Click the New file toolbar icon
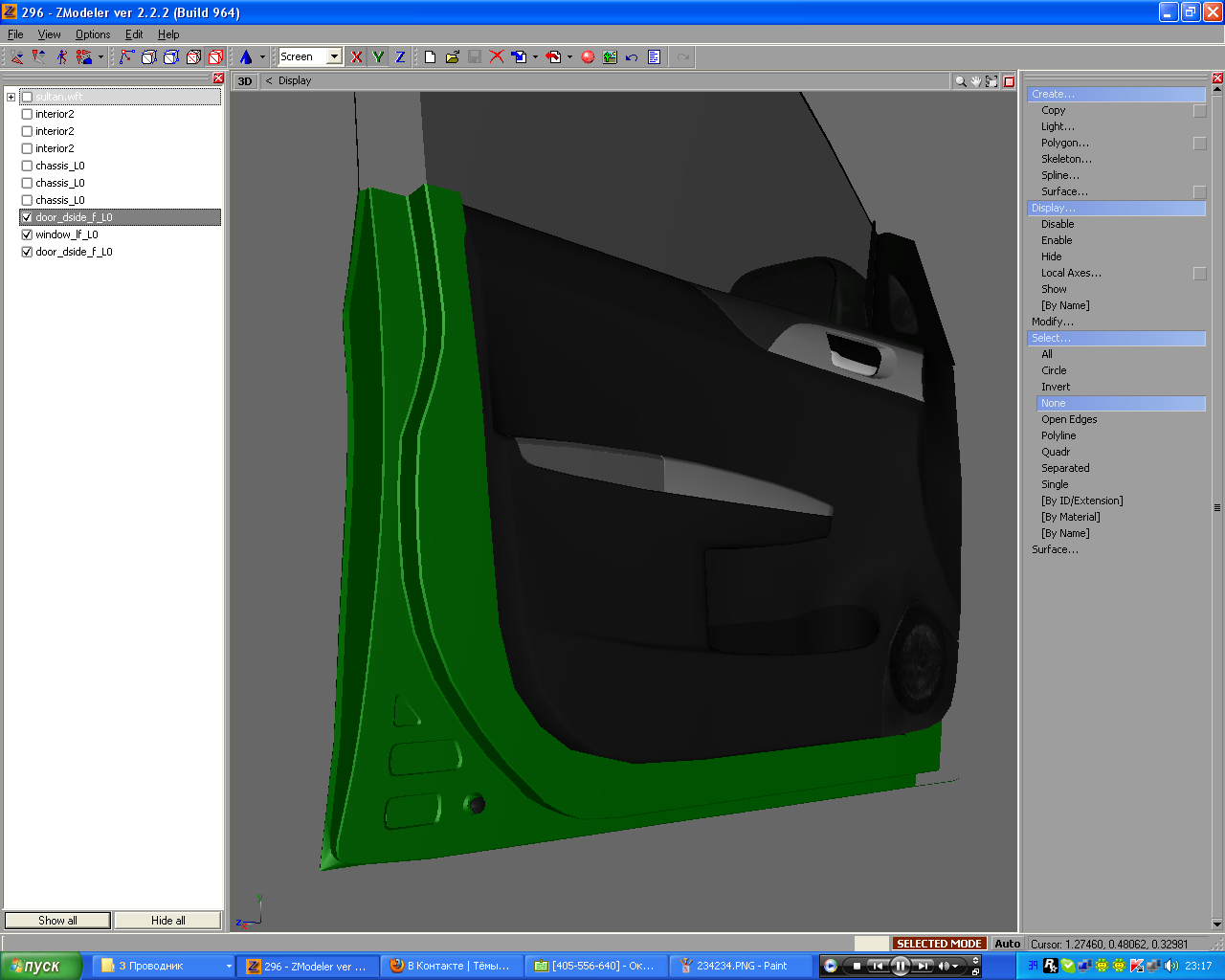Image resolution: width=1225 pixels, height=980 pixels. click(430, 57)
